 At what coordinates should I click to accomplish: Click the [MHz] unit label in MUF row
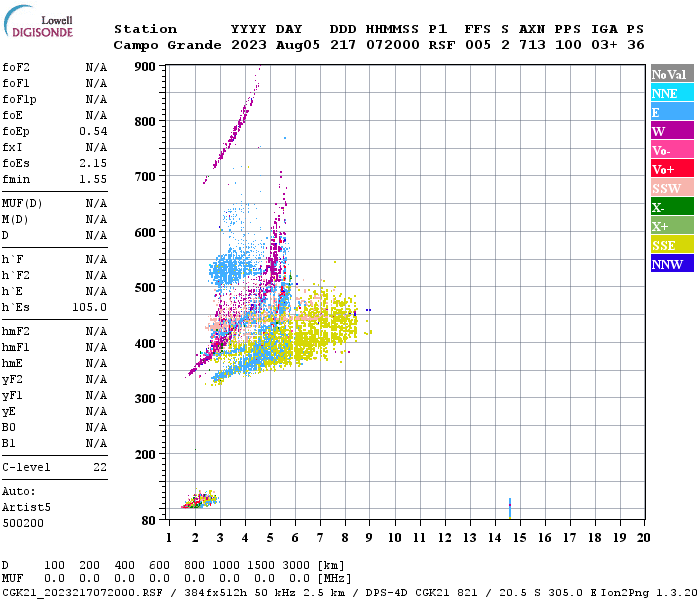pyautogui.click(x=335, y=579)
